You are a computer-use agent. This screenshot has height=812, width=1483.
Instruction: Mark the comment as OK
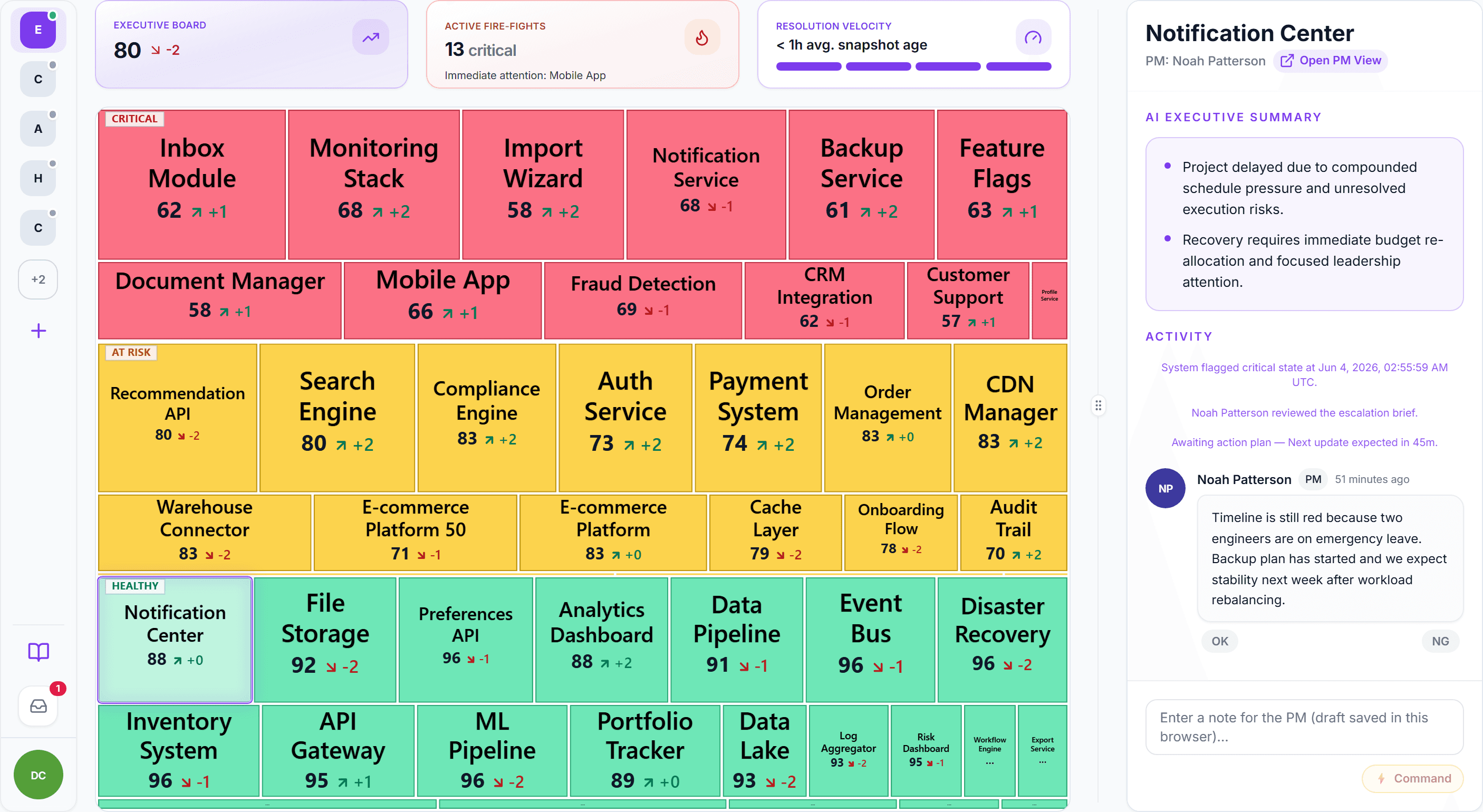(1219, 641)
